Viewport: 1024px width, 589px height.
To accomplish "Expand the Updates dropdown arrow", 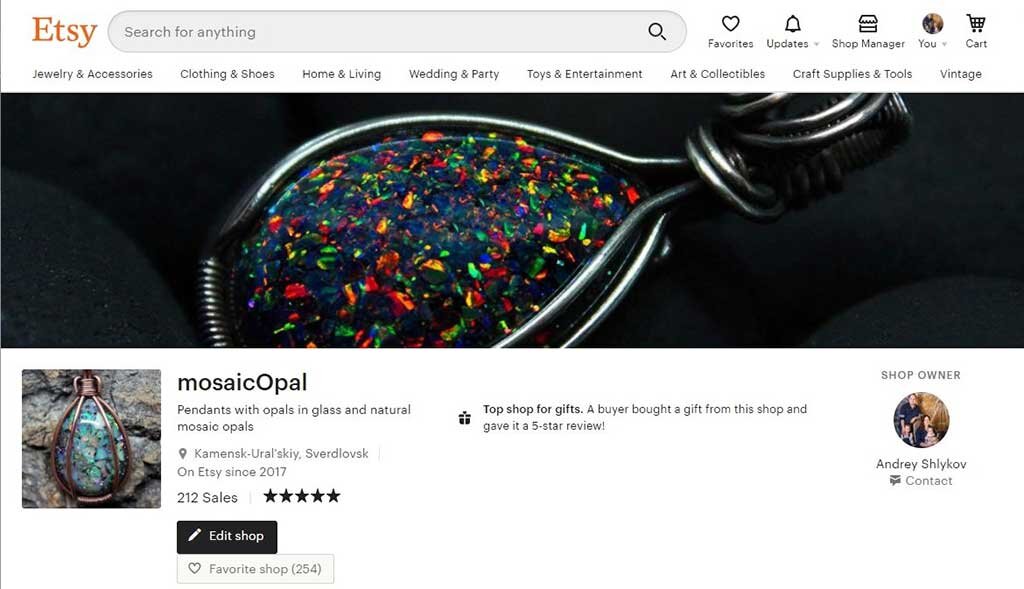I will coord(816,44).
